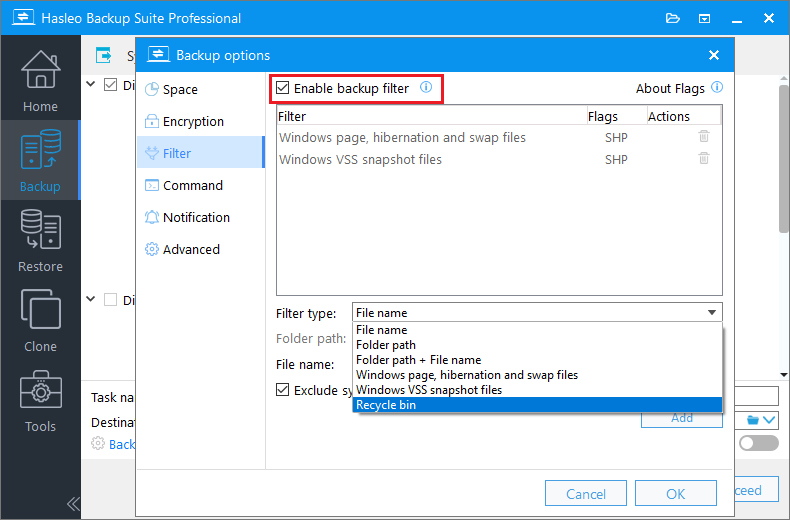Select File name from filter type list
The width and height of the screenshot is (790, 520).
(x=537, y=330)
